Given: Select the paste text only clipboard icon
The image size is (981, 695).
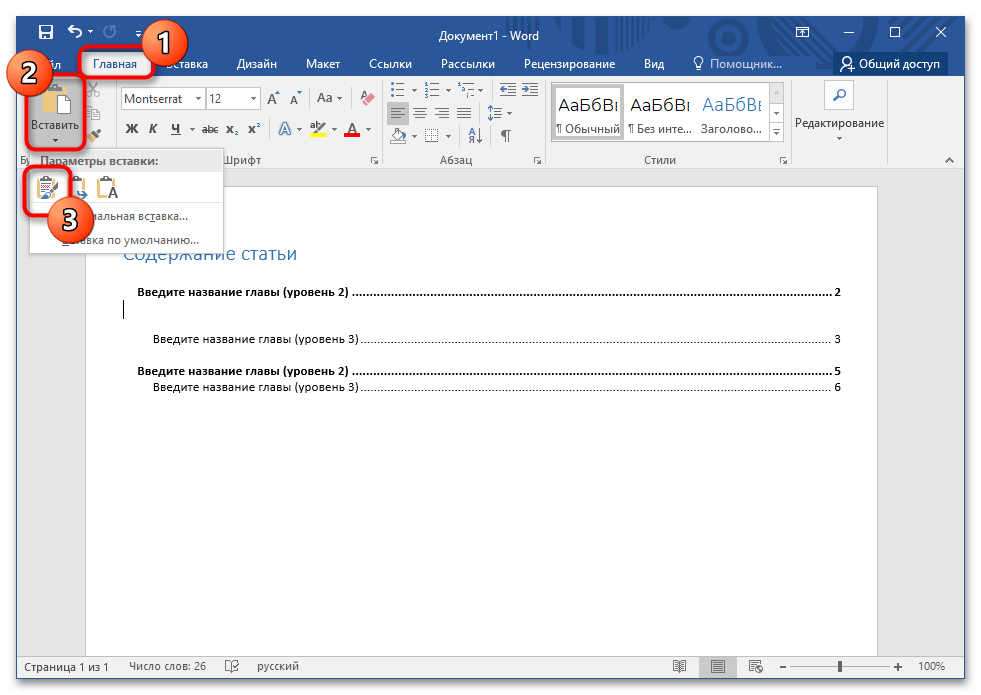Looking at the screenshot, I should click(107, 187).
